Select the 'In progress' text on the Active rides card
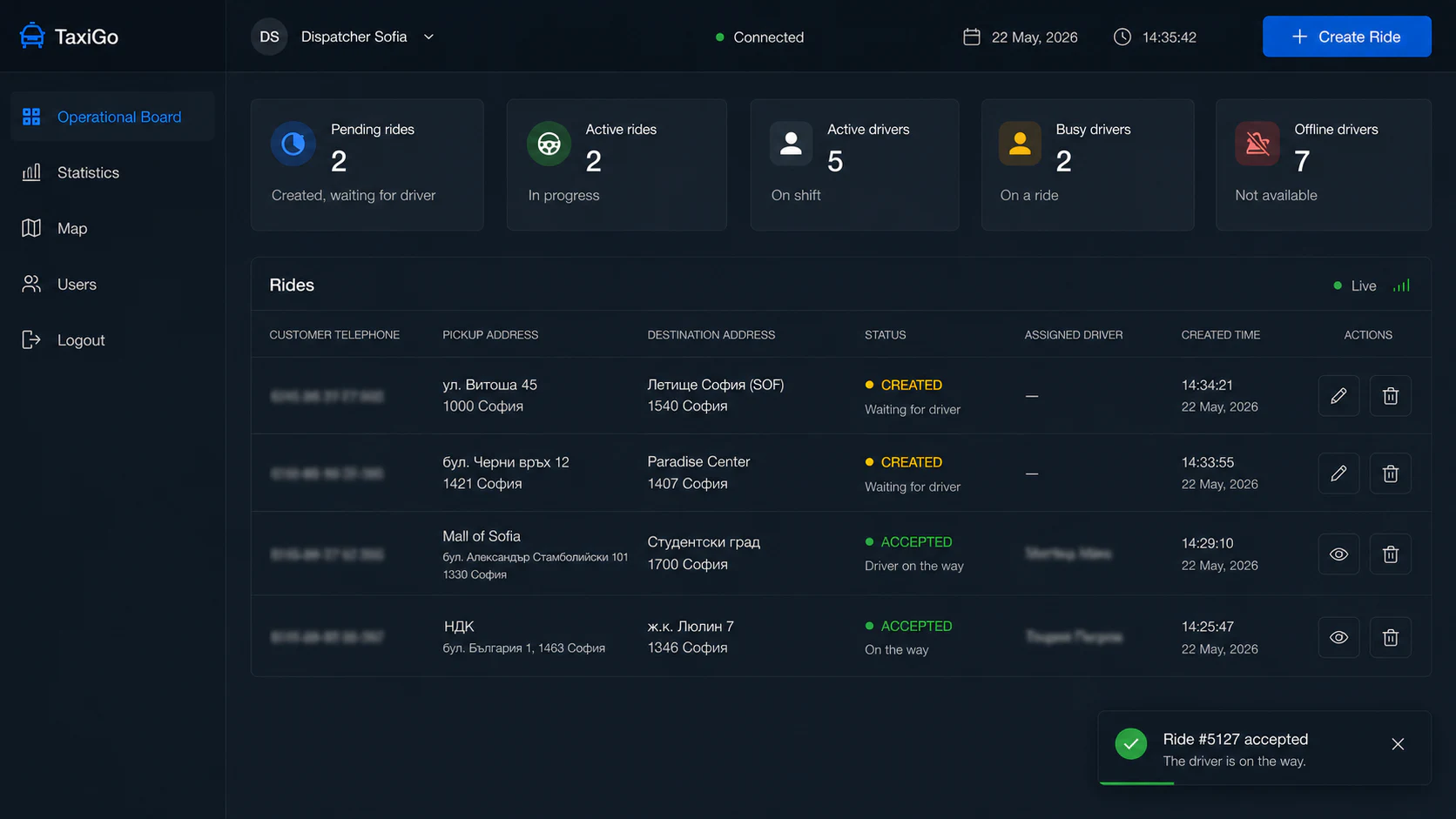 point(563,195)
